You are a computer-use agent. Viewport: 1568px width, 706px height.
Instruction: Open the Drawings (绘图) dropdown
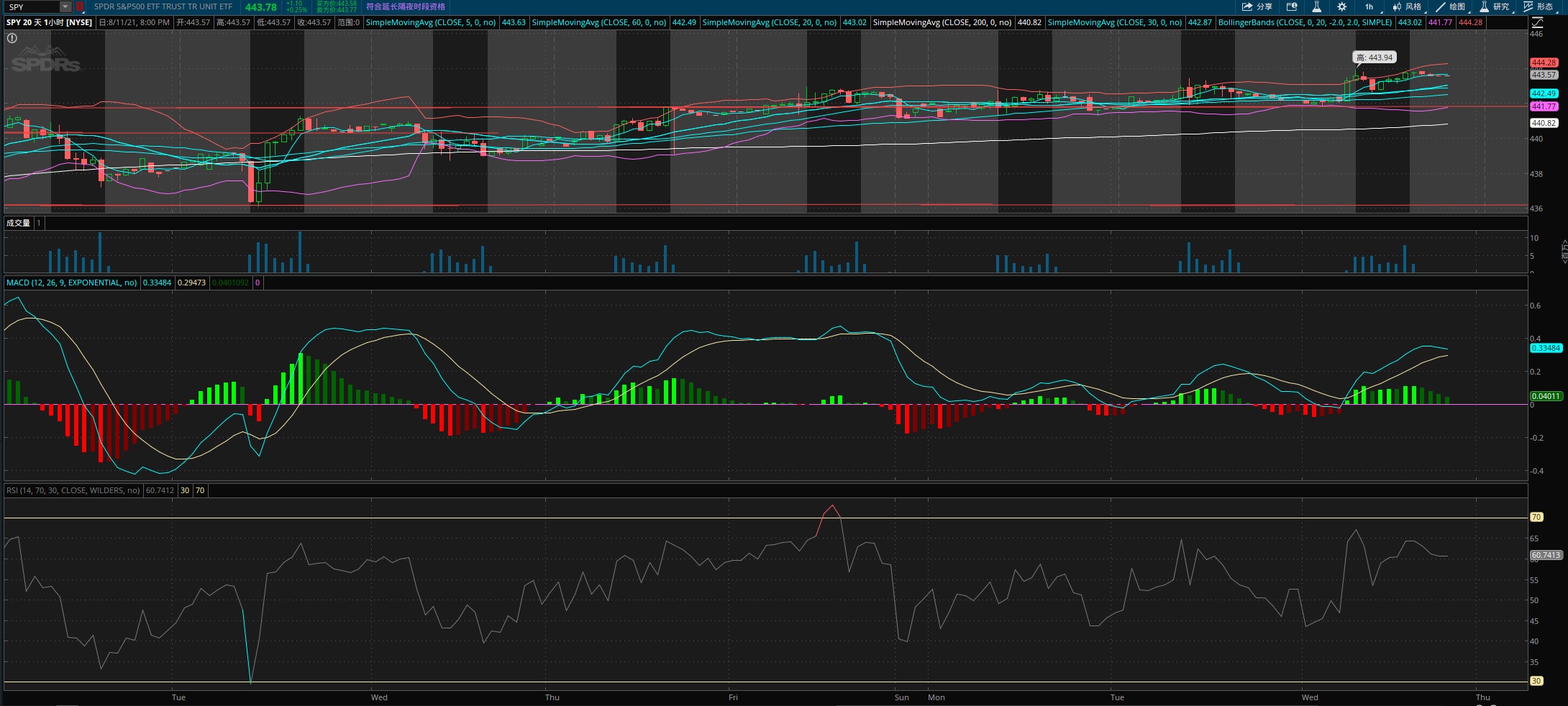point(1451,6)
